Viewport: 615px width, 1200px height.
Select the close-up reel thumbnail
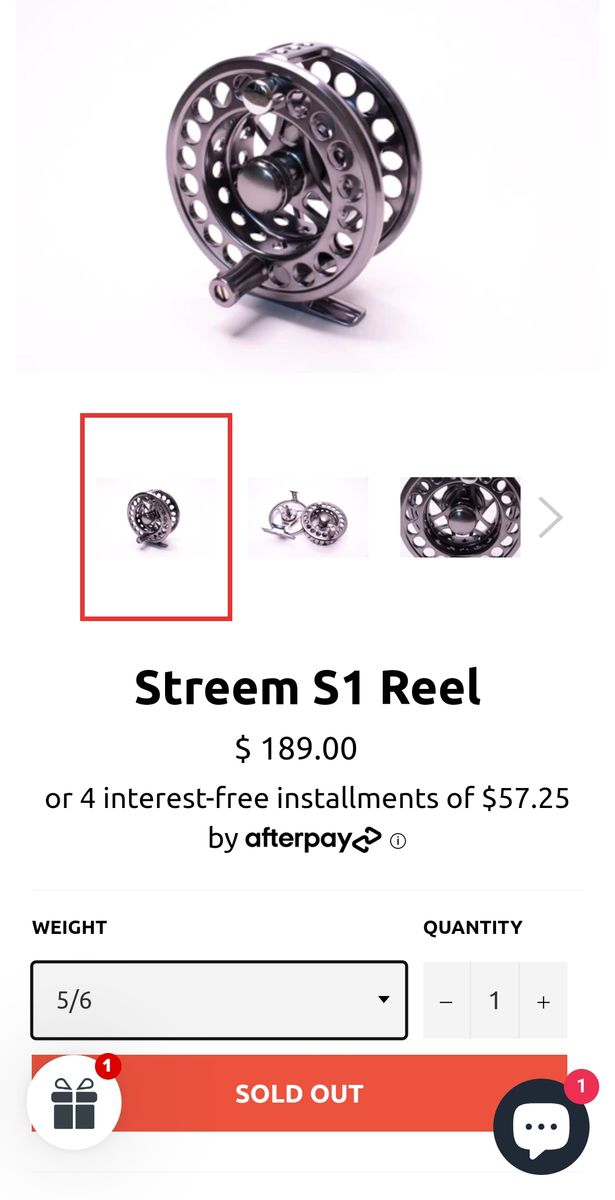coord(460,517)
